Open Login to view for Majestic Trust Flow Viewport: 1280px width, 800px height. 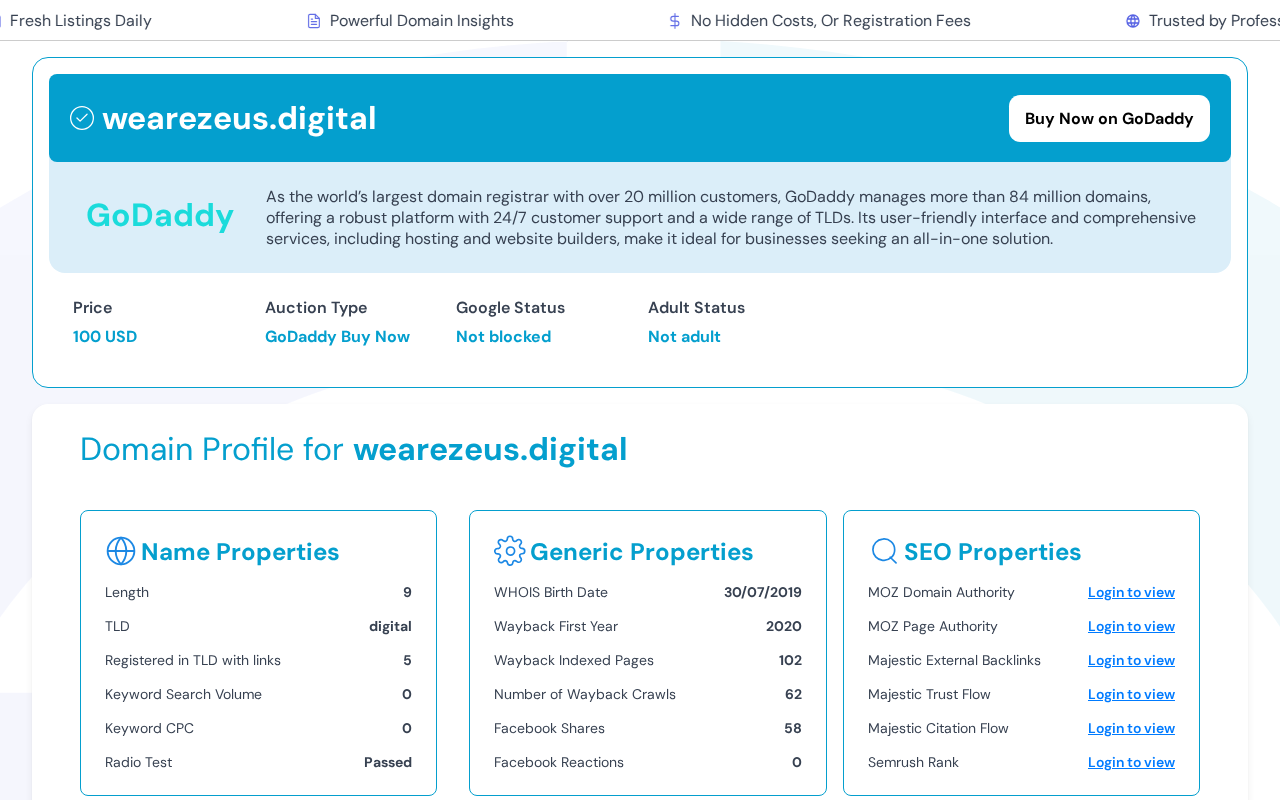click(x=1131, y=694)
